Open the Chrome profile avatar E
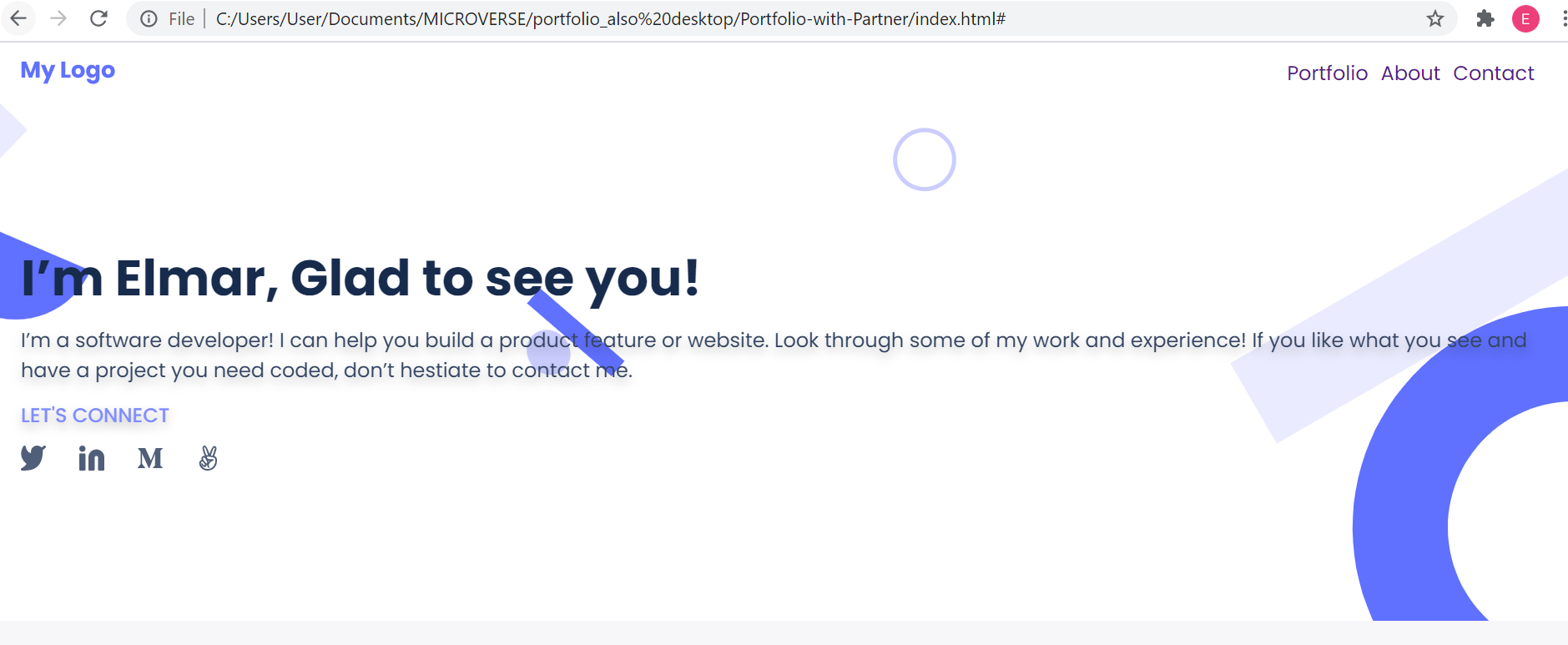 click(1525, 18)
